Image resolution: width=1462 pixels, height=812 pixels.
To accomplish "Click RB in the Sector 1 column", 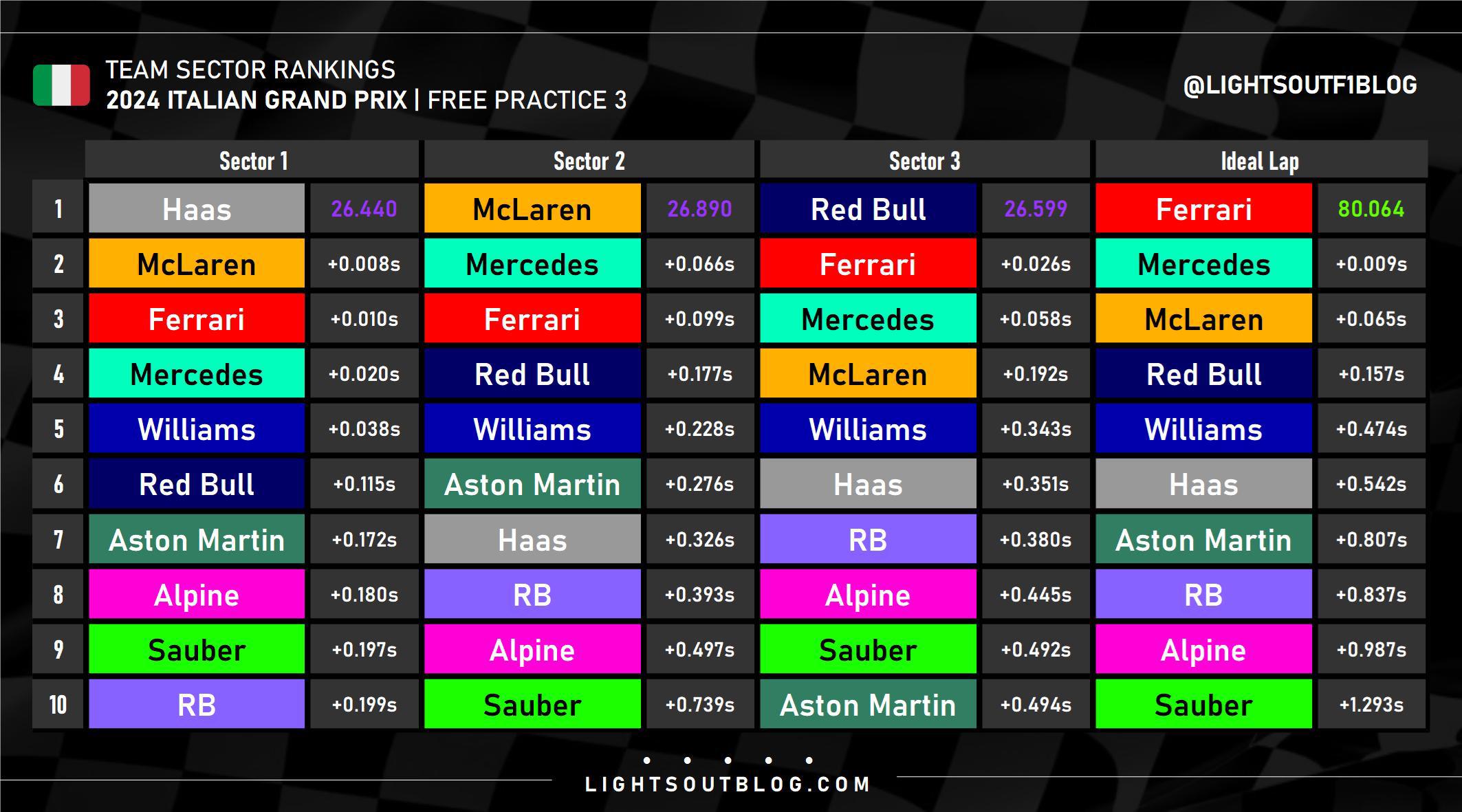I will coord(197,704).
